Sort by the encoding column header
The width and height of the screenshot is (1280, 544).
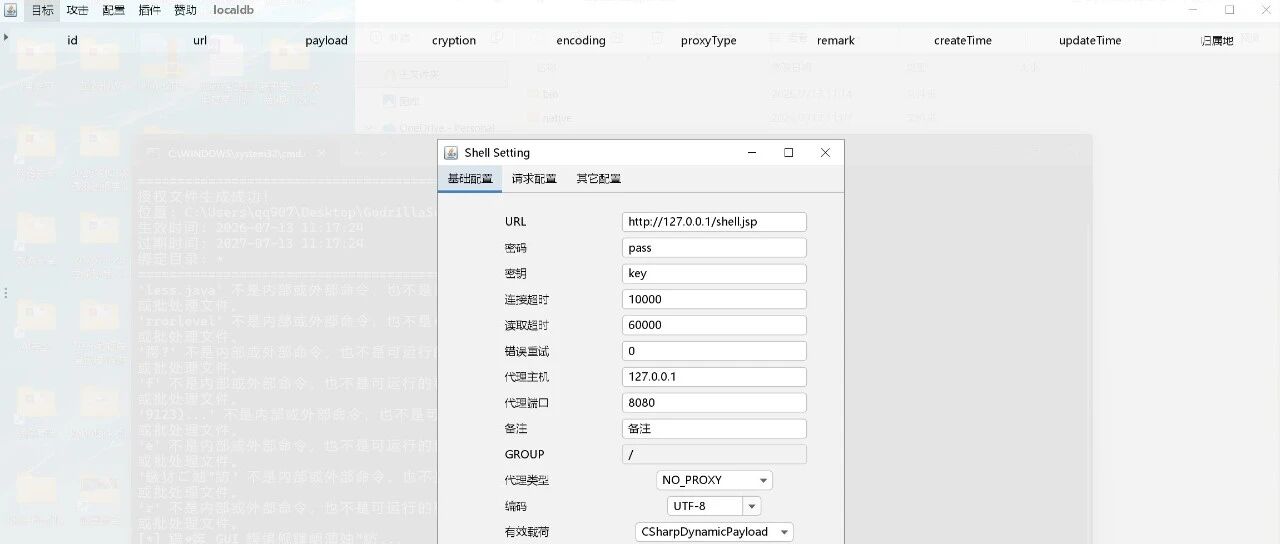[581, 41]
